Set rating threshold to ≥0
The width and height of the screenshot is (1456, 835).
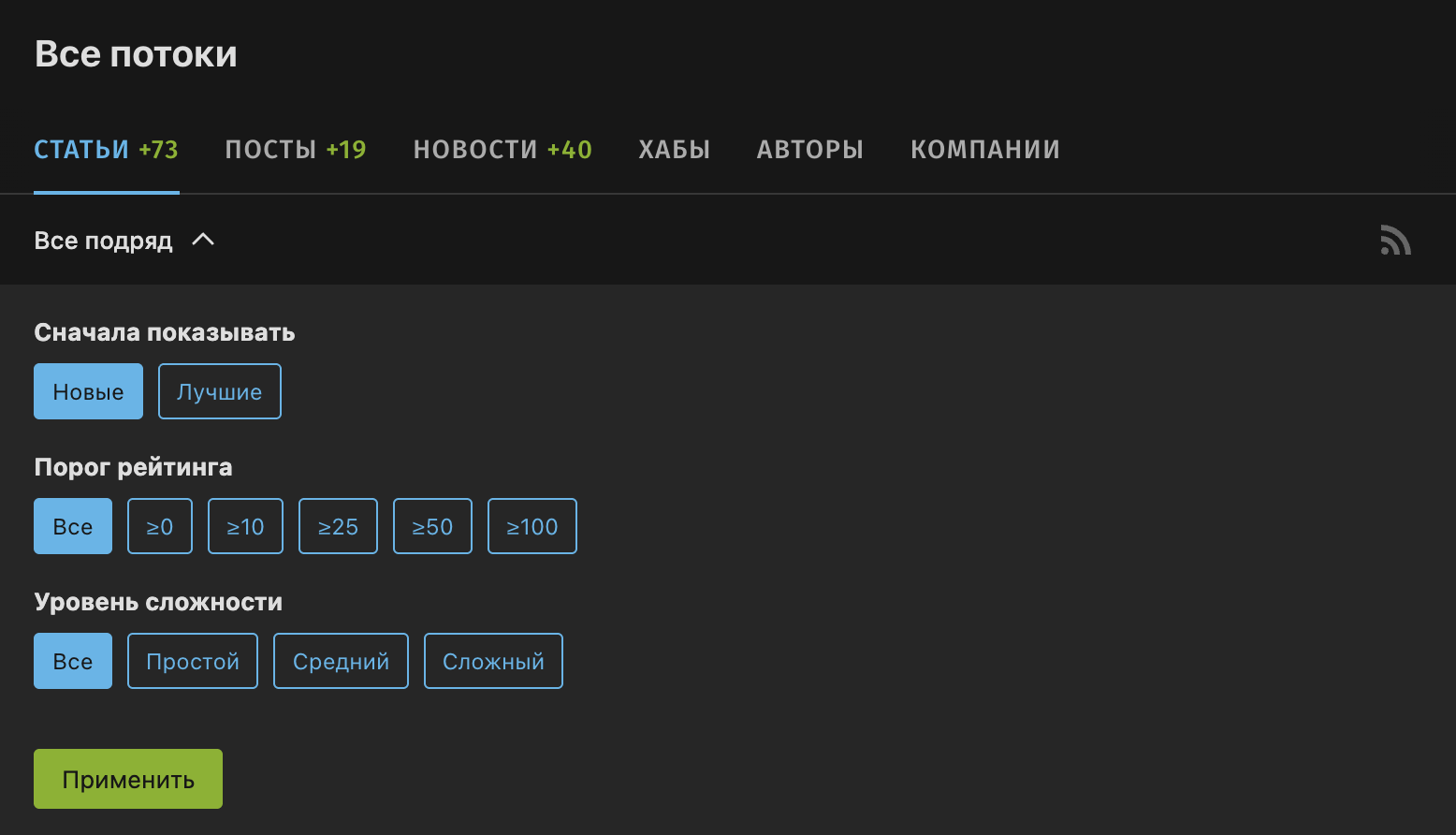tap(160, 526)
